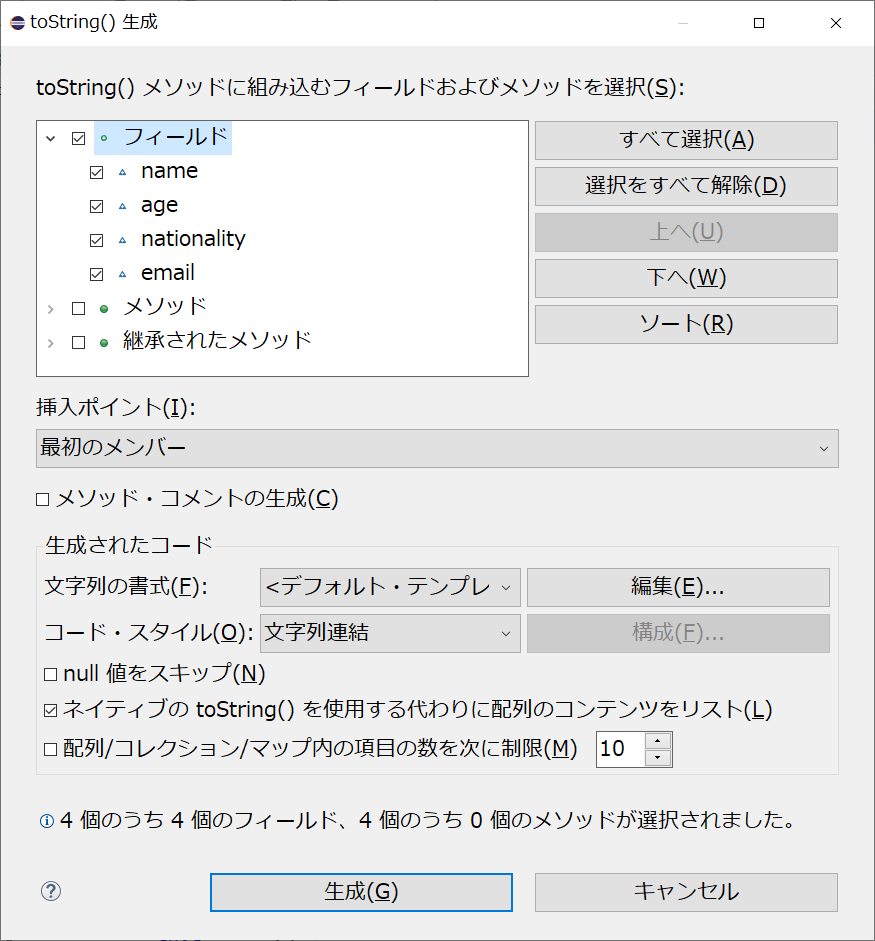875x941 pixels.
Task: Uncheck the age field checkbox
Action: pos(96,206)
